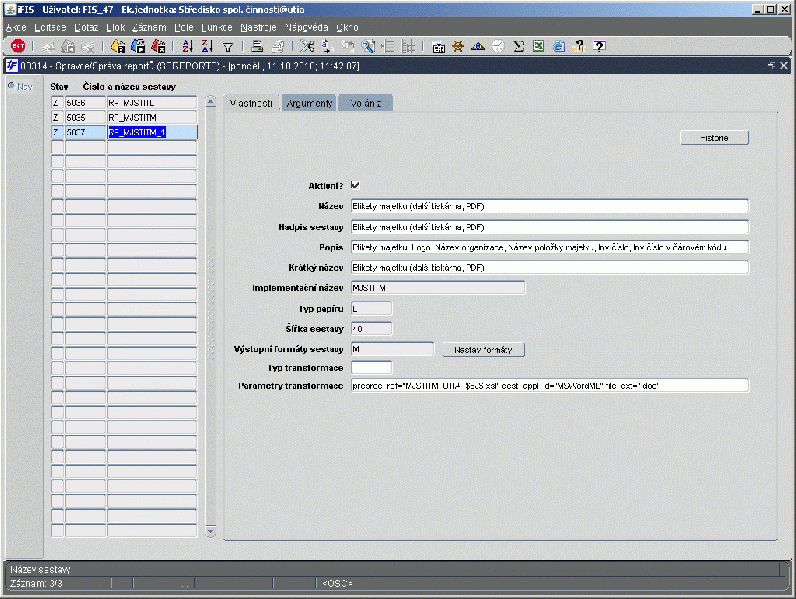796x599 pixels.
Task: Click the magnifier search toolbar icon
Action: tap(368, 46)
